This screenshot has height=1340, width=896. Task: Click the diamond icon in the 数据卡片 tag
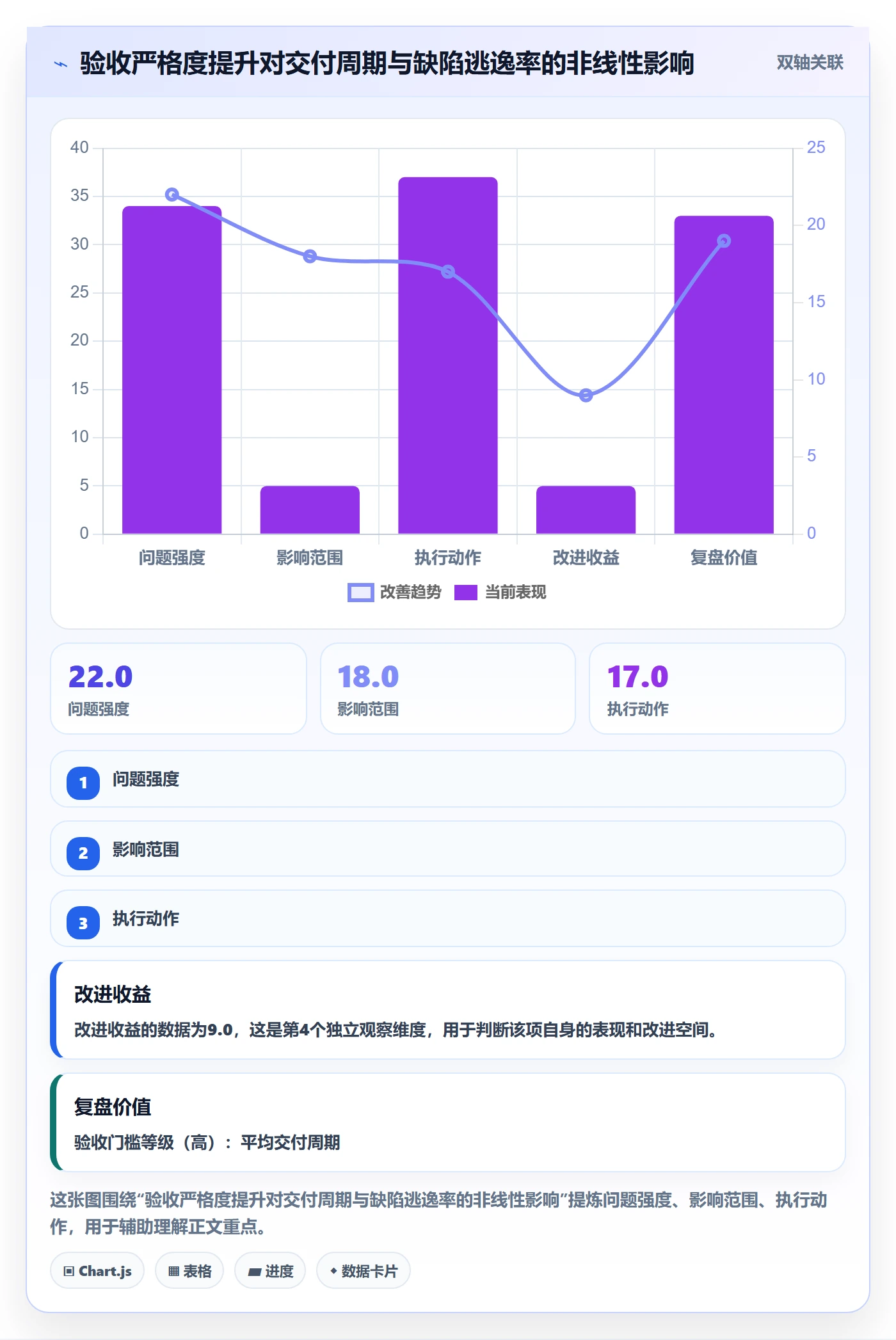pyautogui.click(x=333, y=1271)
